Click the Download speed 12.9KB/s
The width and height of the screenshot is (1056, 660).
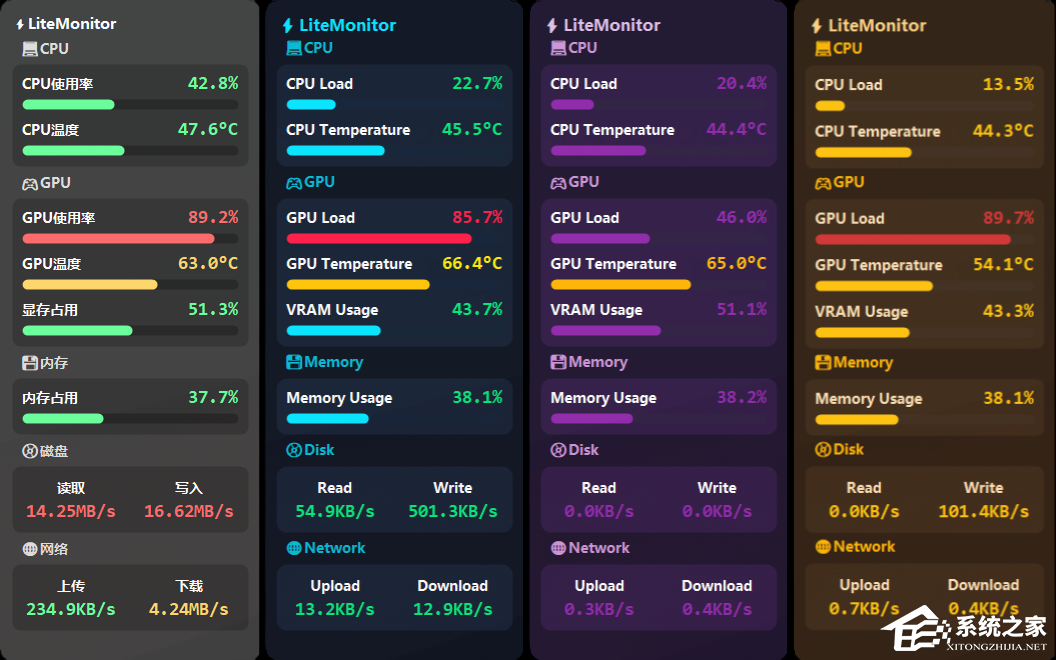[453, 609]
